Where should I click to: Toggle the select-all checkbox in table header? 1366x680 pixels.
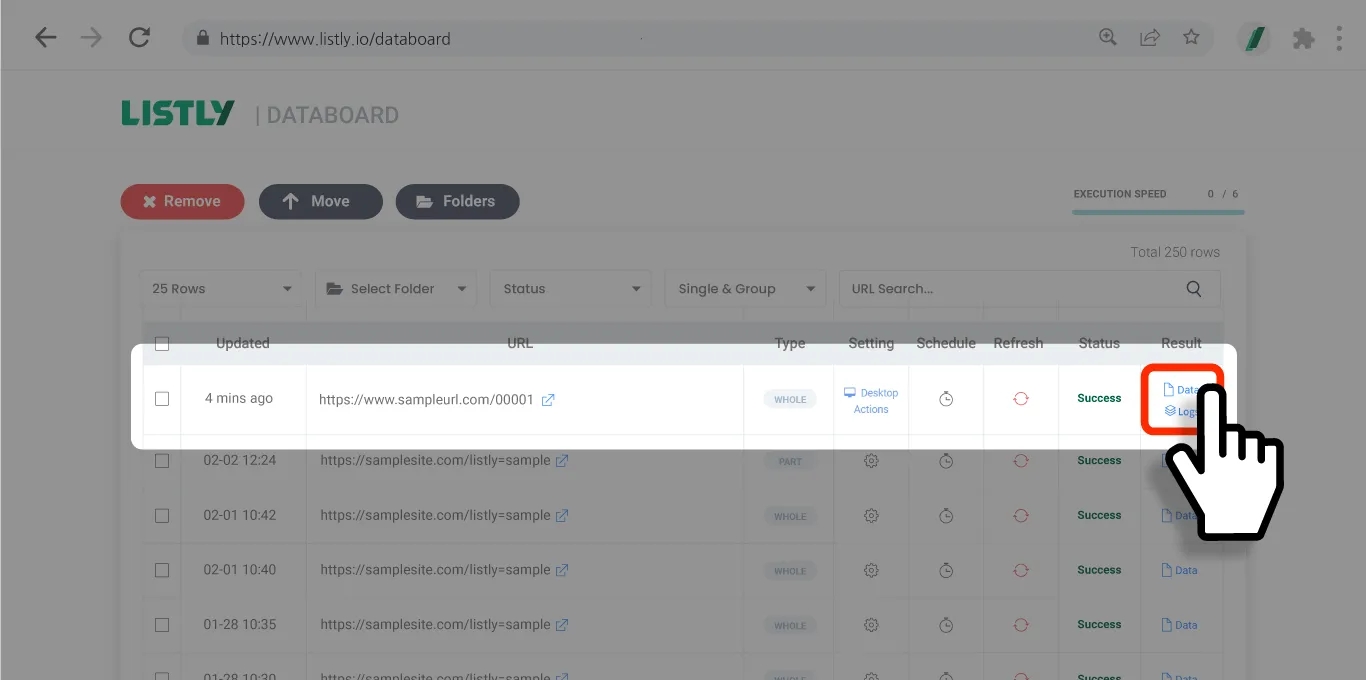(162, 344)
